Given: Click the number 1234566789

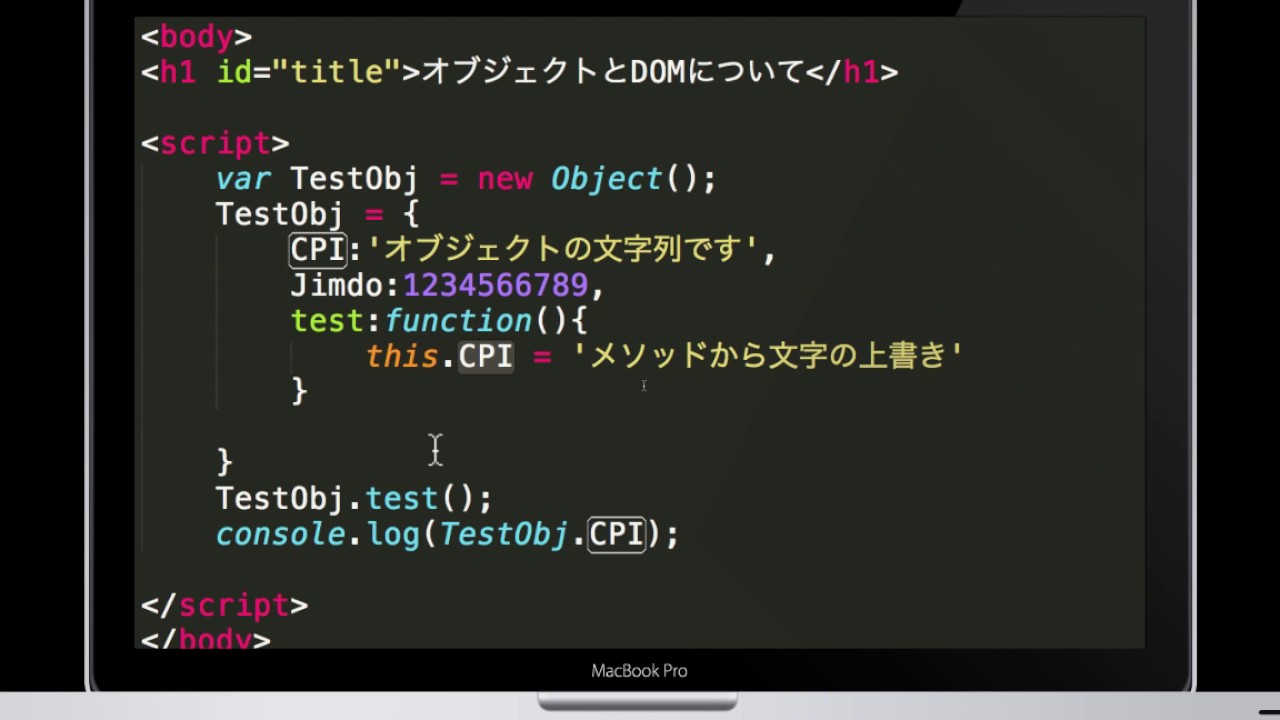Looking at the screenshot, I should (x=496, y=286).
